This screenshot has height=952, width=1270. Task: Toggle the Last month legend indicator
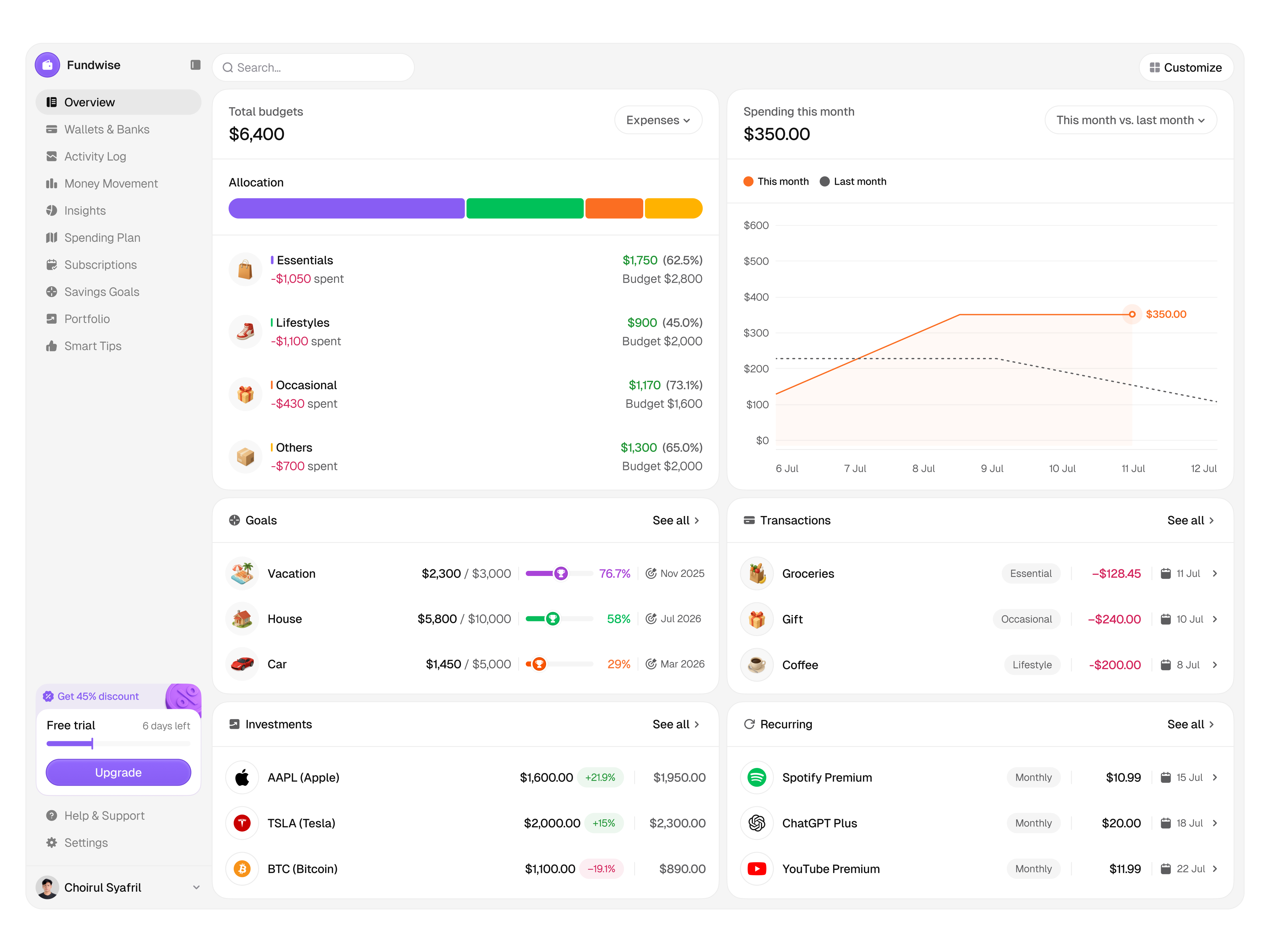tap(853, 181)
